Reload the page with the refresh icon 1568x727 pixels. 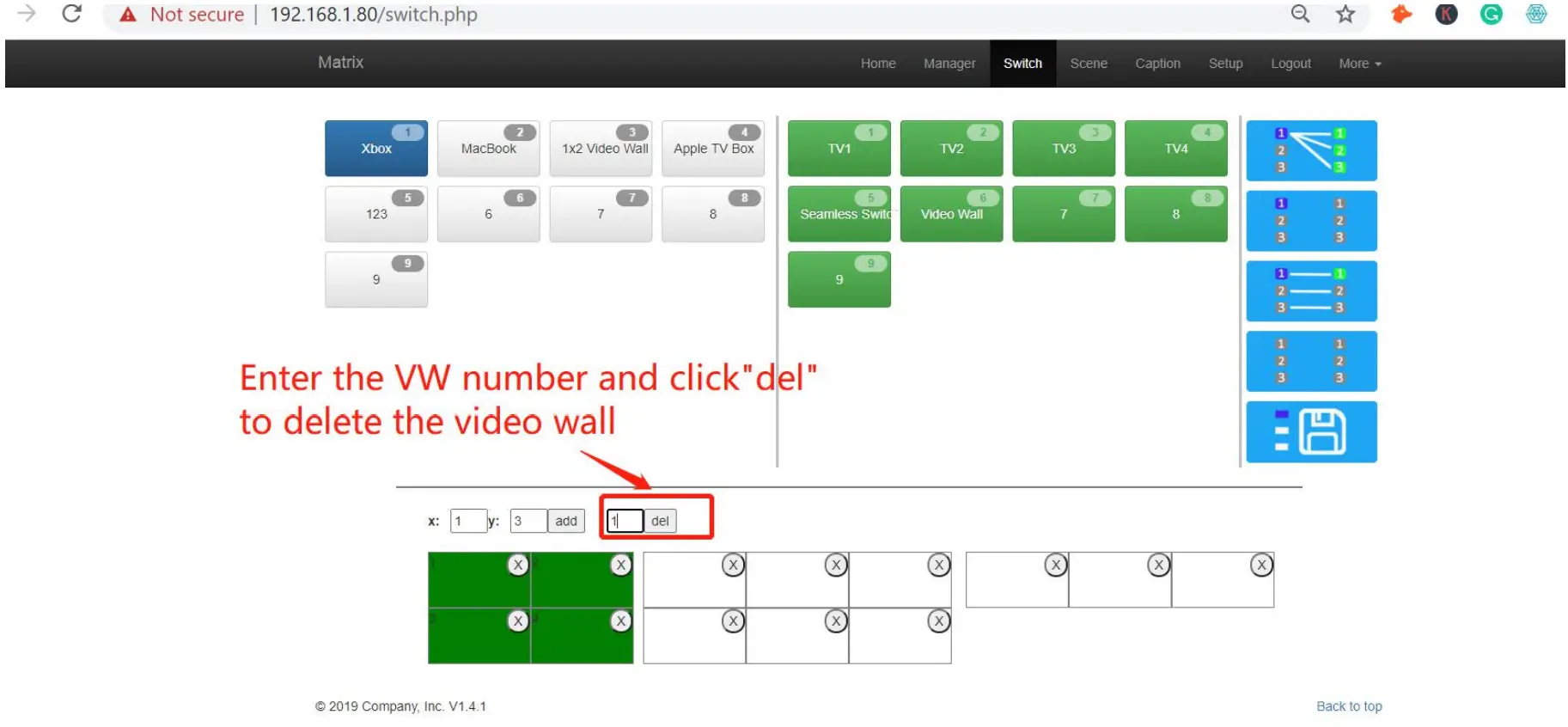pyautogui.click(x=72, y=14)
